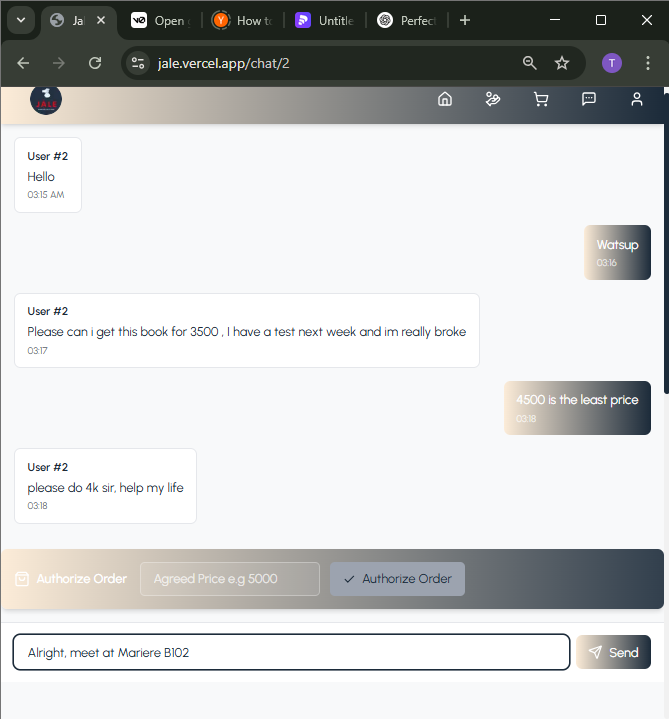Switch to the Untitled tab

click(x=325, y=21)
